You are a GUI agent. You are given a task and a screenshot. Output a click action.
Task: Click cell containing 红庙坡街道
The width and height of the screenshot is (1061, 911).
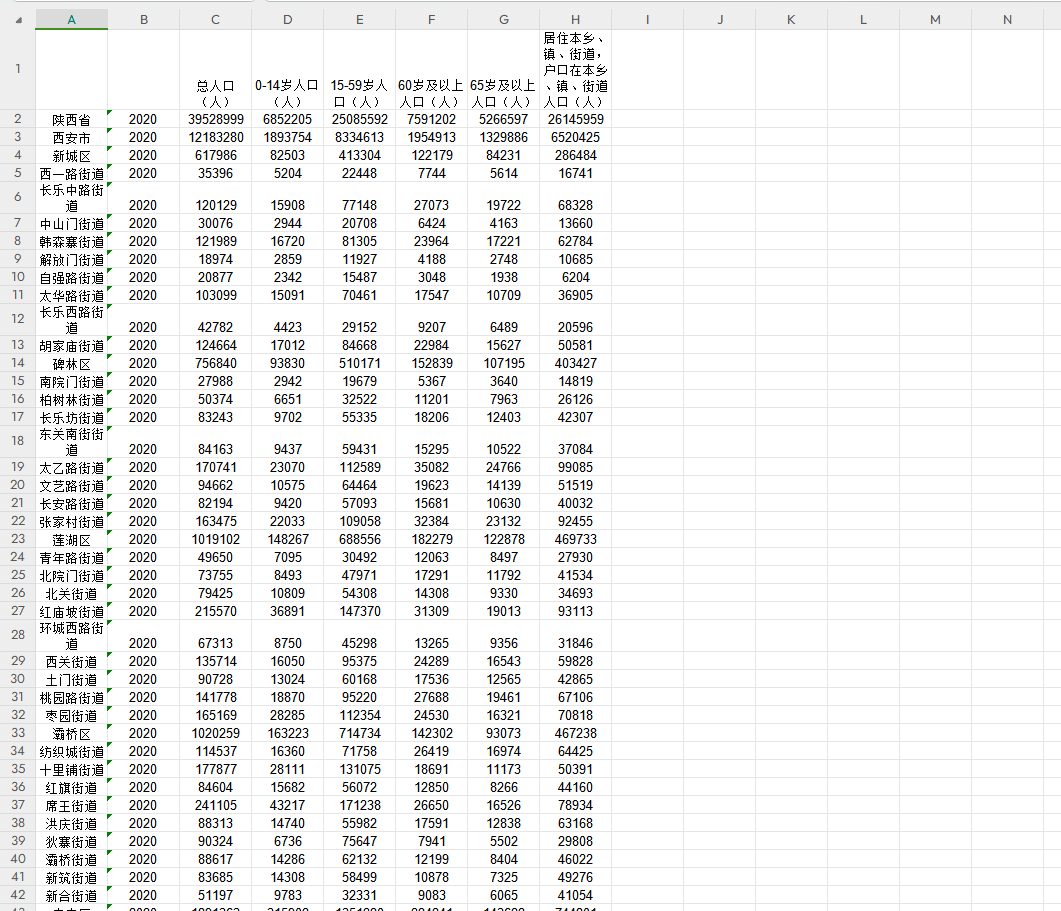coord(72,612)
